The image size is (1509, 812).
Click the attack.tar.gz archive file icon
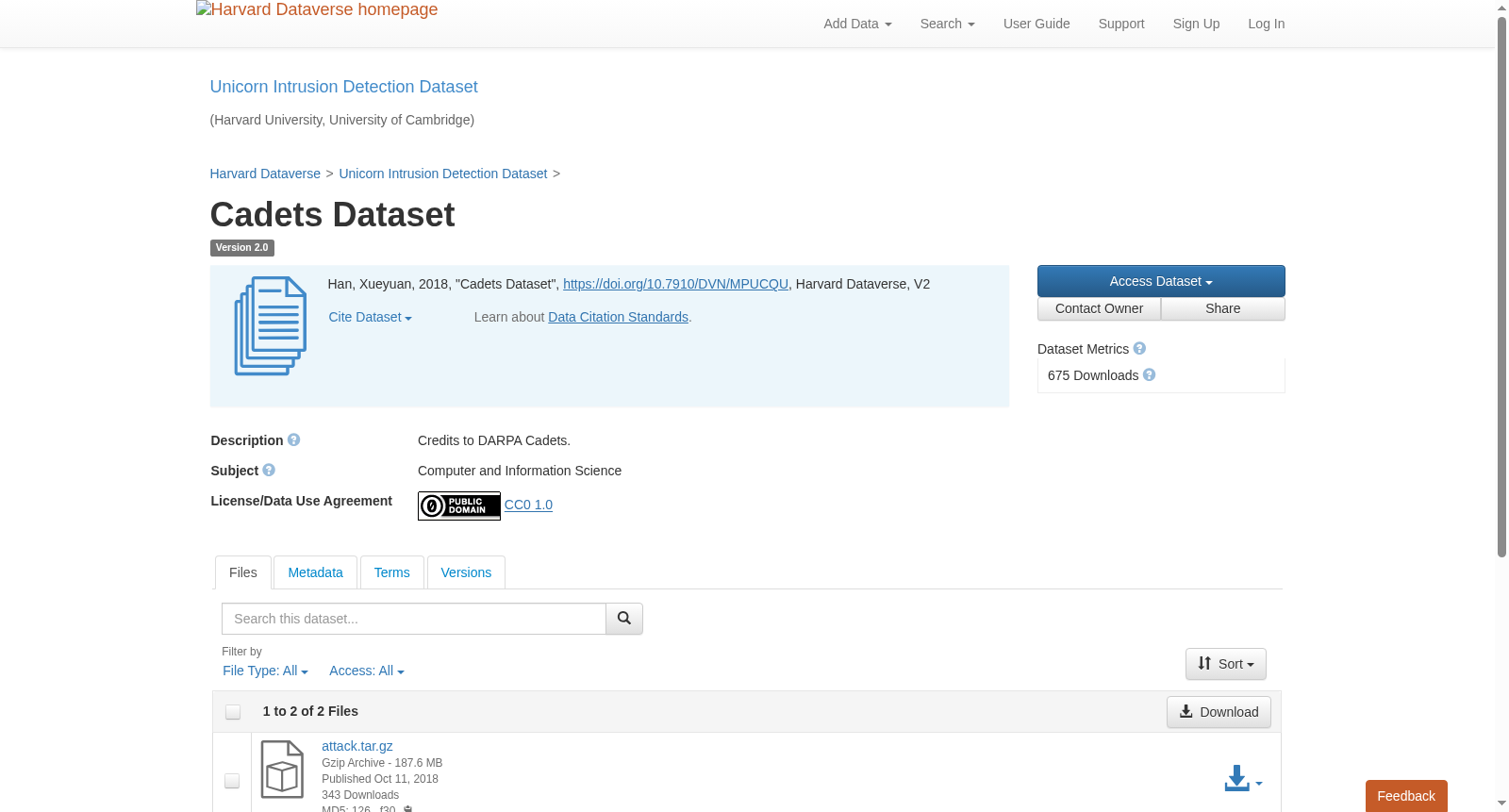282,770
